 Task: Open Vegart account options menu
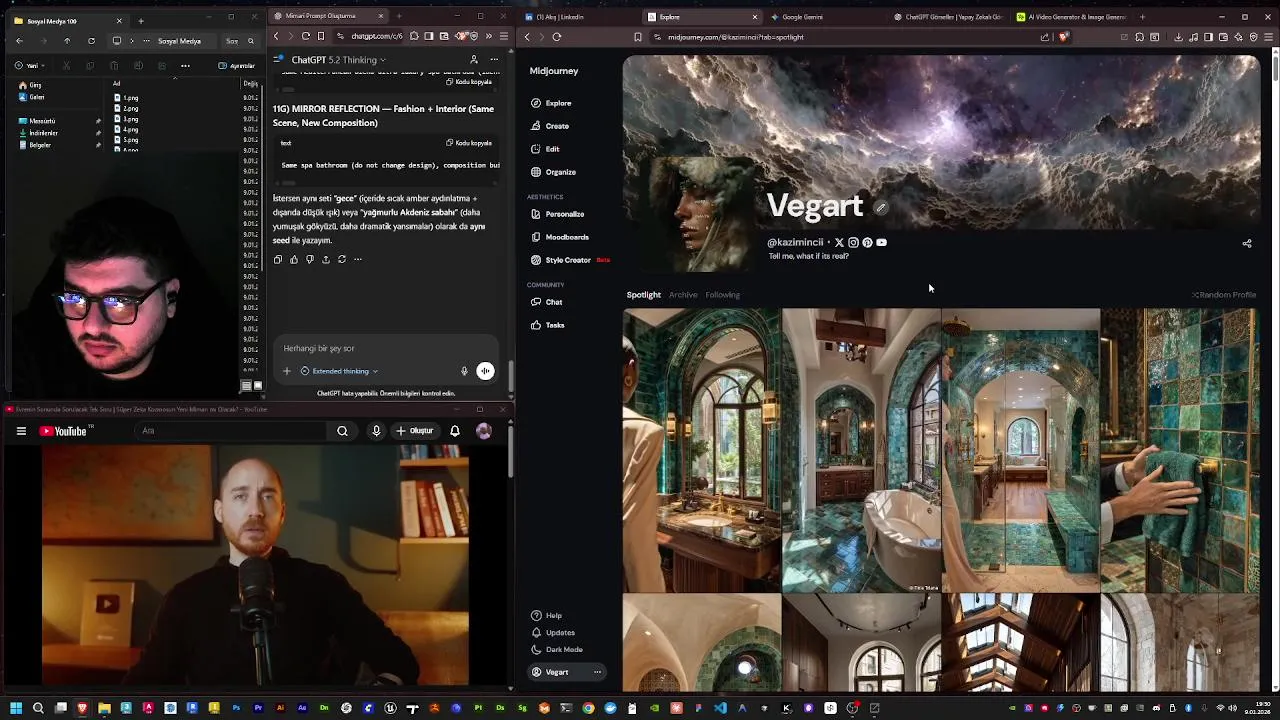597,672
